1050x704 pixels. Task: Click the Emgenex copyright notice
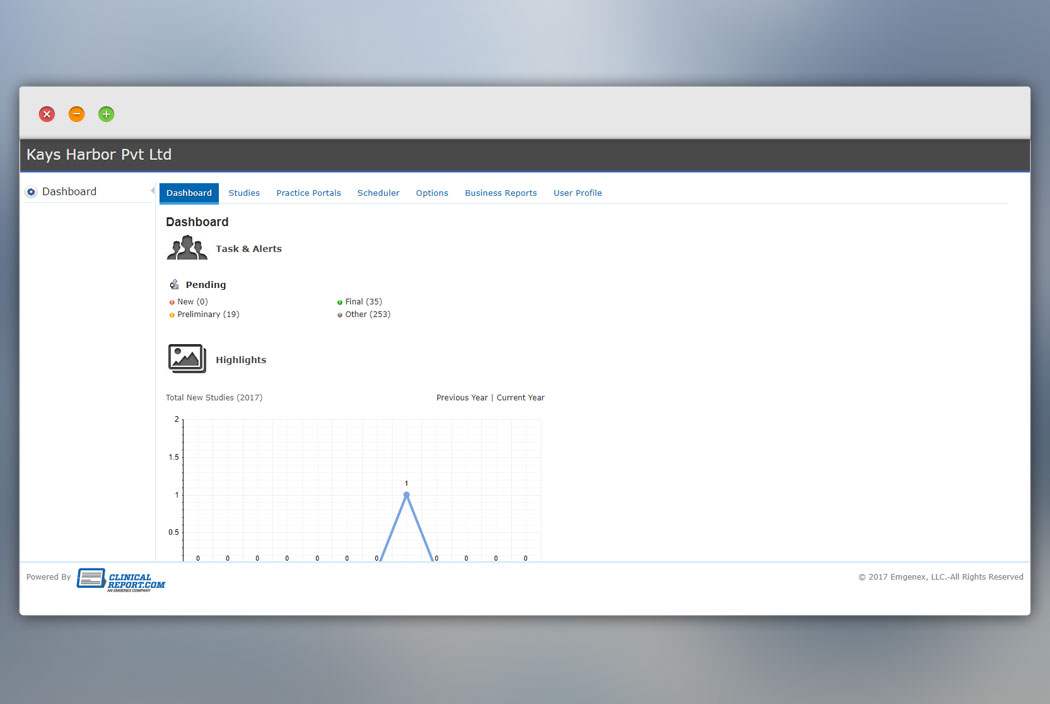coord(941,577)
